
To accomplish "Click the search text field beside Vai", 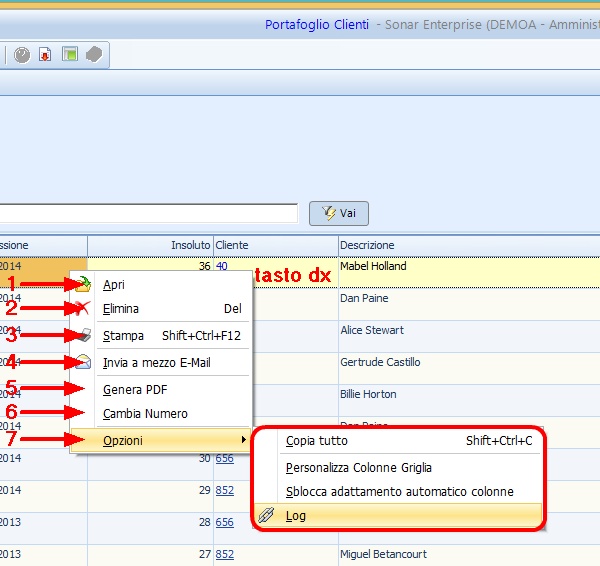I will (x=150, y=213).
